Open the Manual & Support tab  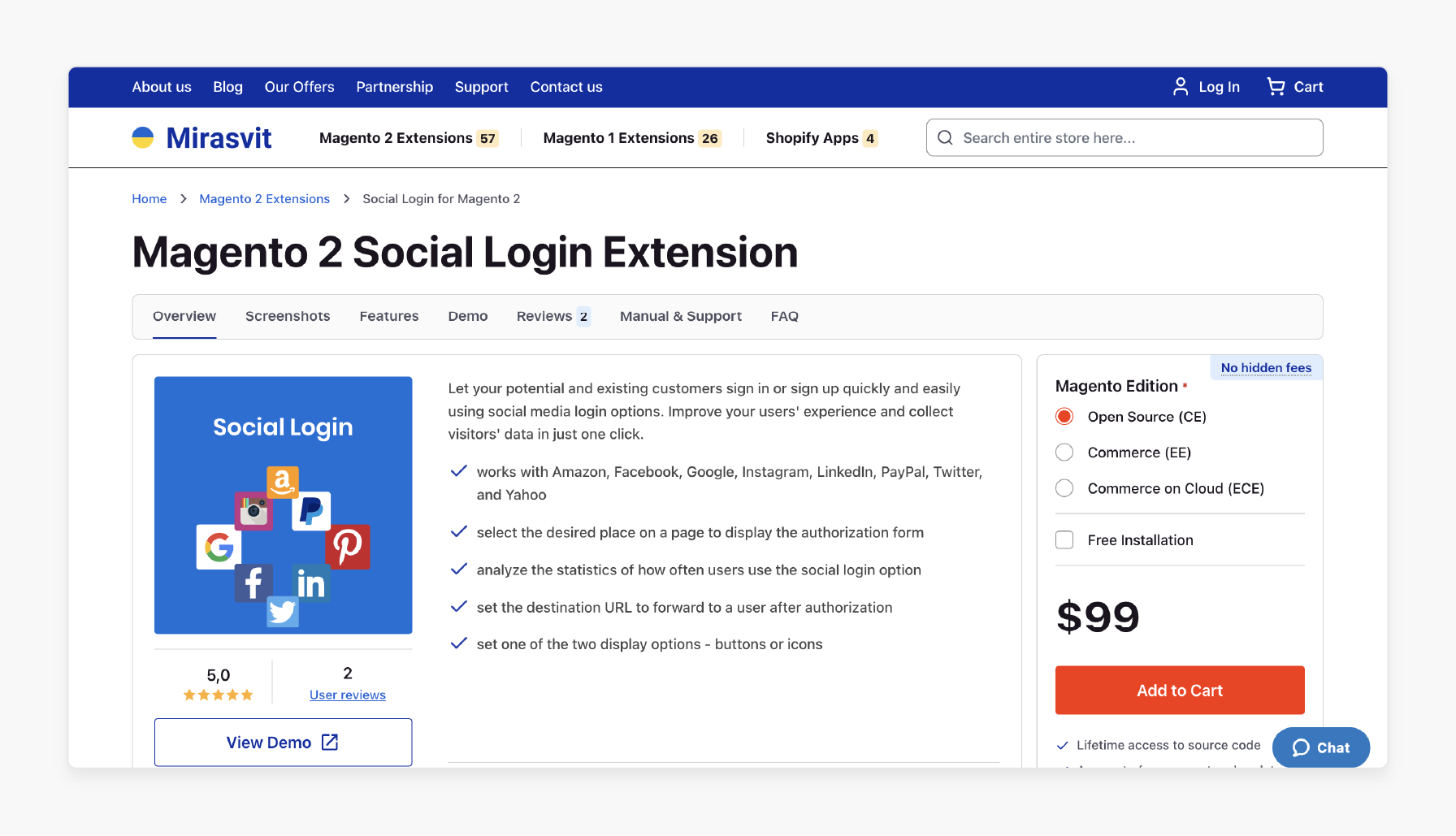[681, 316]
